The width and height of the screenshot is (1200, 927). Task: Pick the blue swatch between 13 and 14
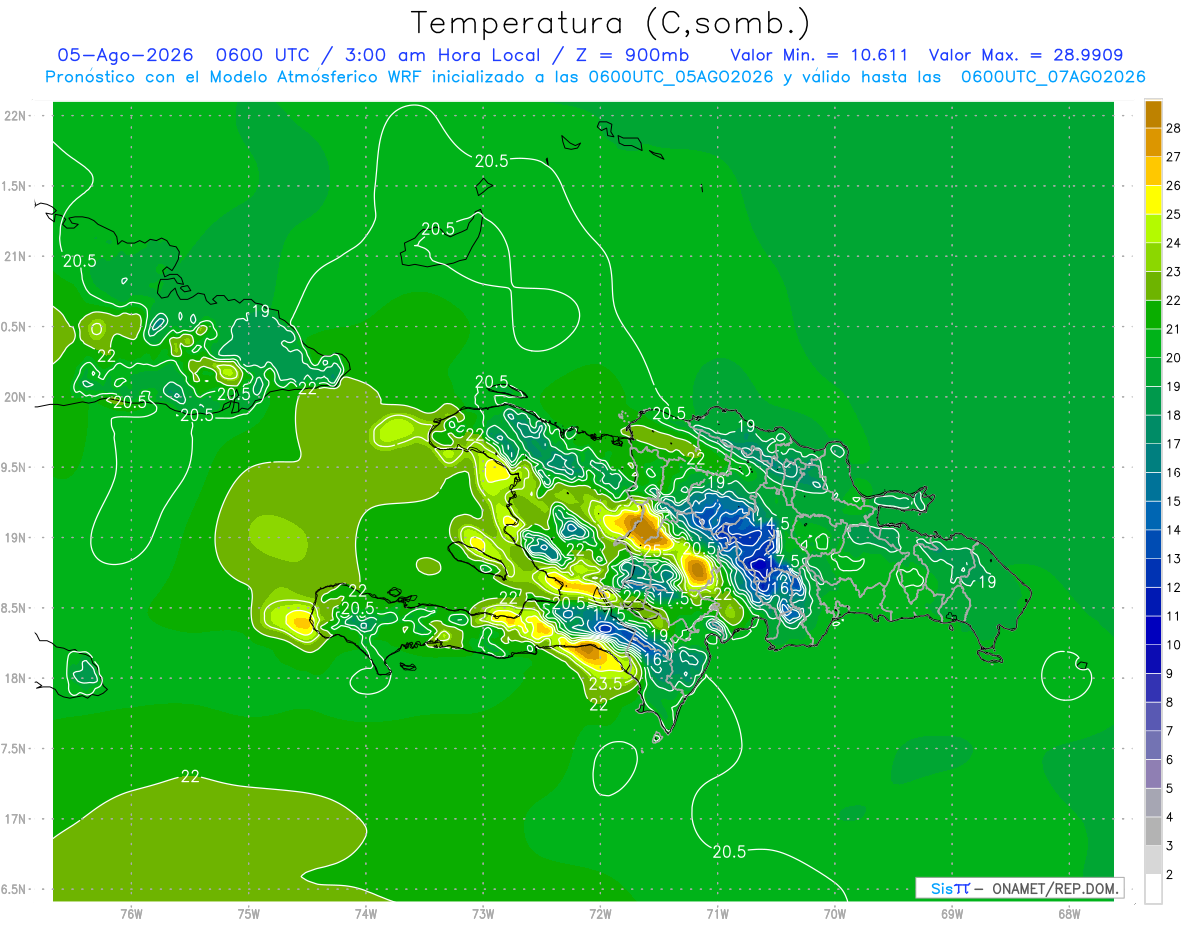tap(1153, 544)
